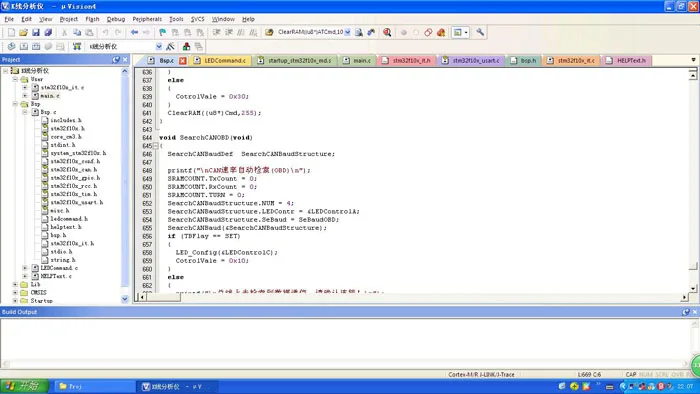
Task: Collapse the User folder in project tree
Action: tap(15, 79)
